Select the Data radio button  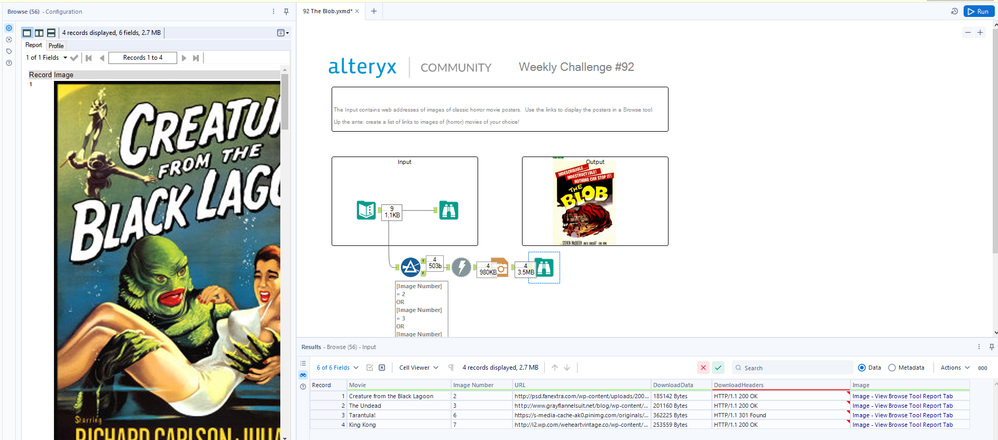point(862,367)
